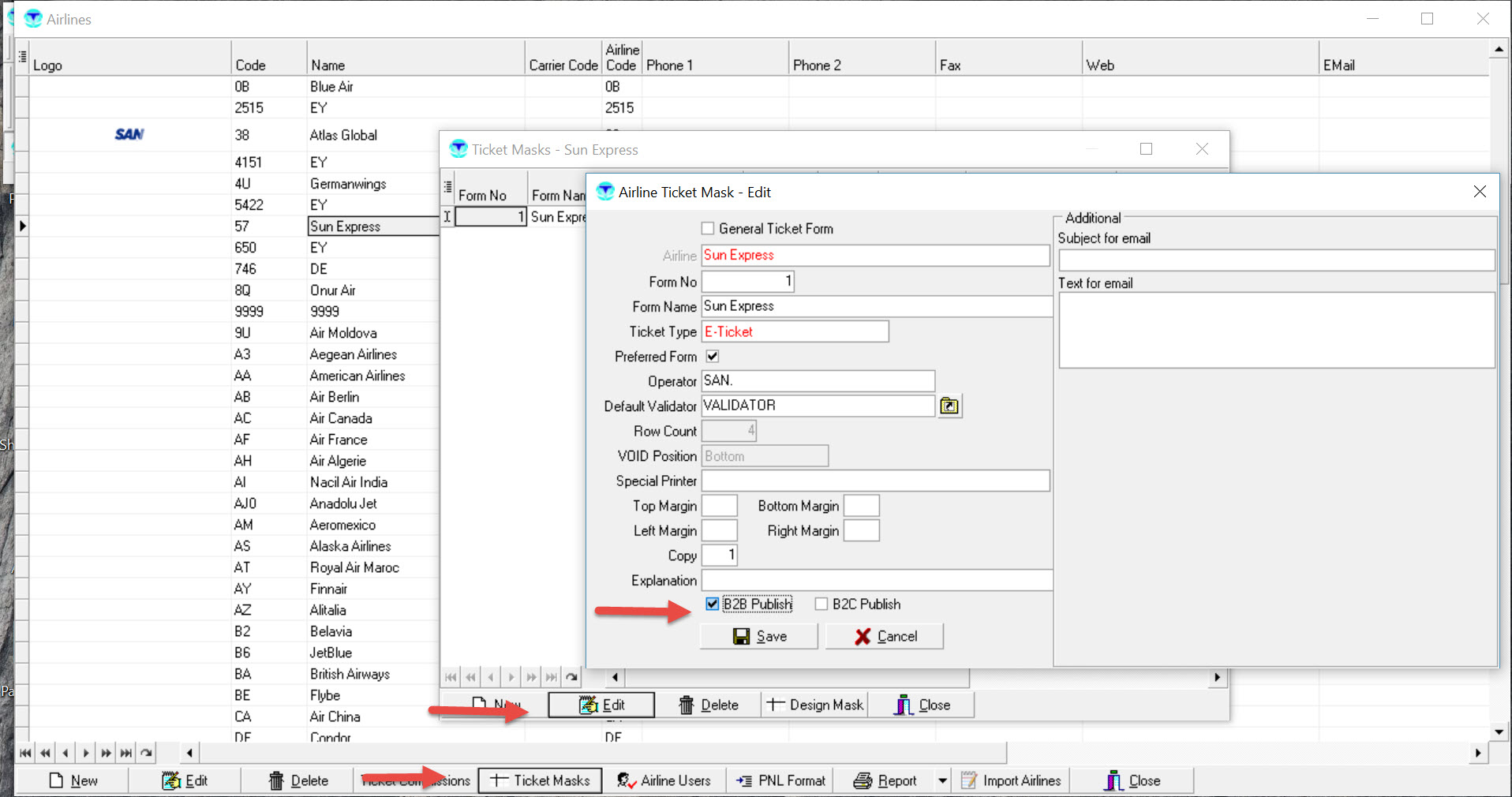1512x797 pixels.
Task: Click grid menu icon in Ticket Masks table
Action: pos(447,188)
